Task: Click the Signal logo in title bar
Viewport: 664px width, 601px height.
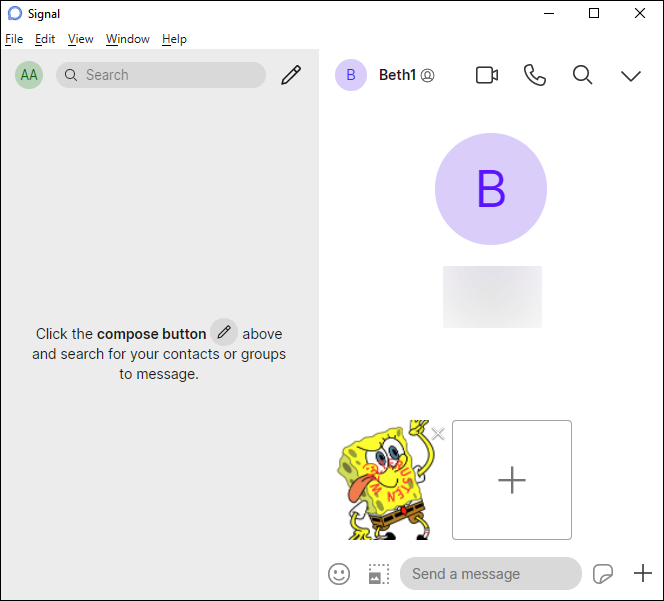Action: pos(15,14)
